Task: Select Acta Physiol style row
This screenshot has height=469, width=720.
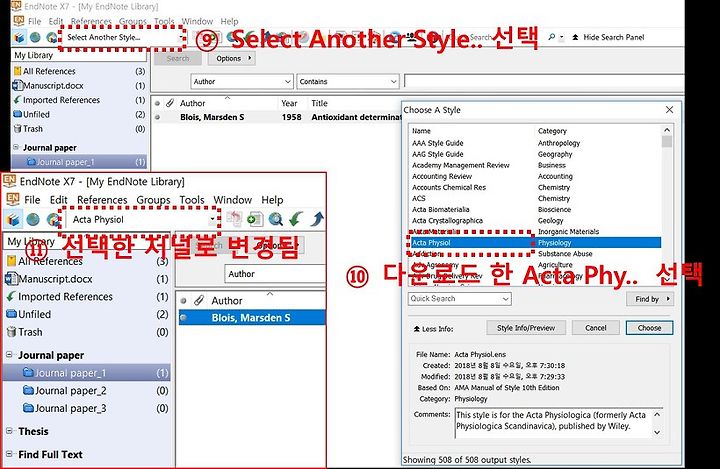Action: click(x=535, y=243)
